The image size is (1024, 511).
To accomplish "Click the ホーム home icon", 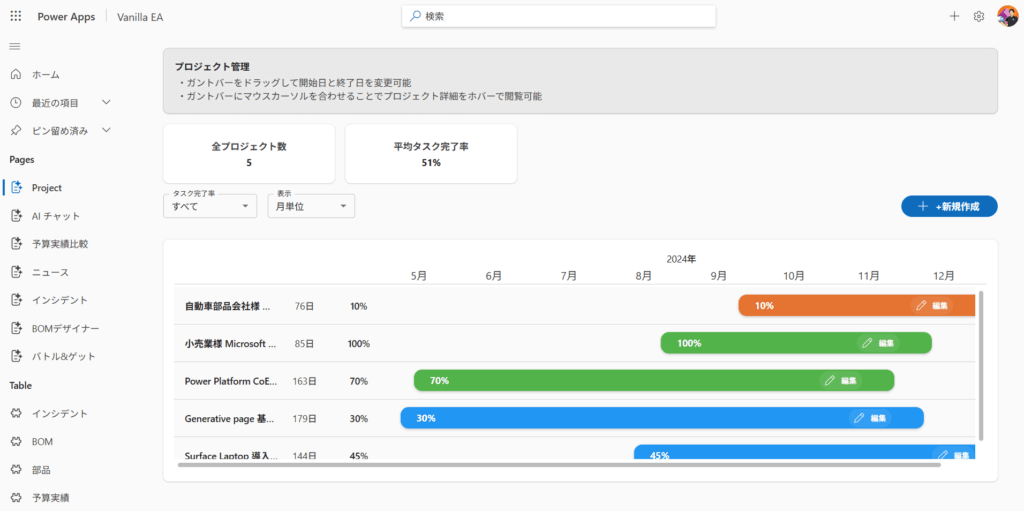I will [16, 74].
